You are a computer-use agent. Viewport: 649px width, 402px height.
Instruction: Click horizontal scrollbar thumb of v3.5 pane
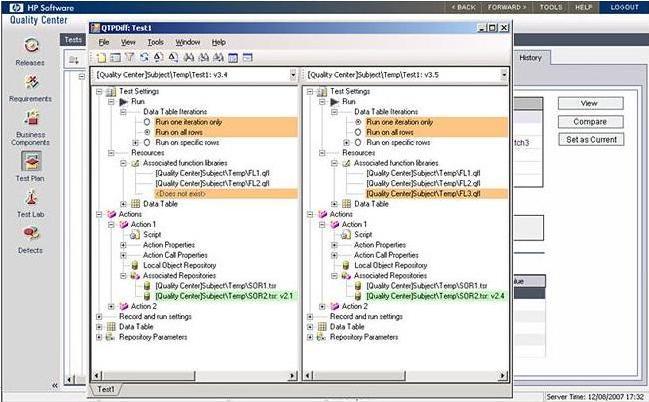[x=359, y=376]
